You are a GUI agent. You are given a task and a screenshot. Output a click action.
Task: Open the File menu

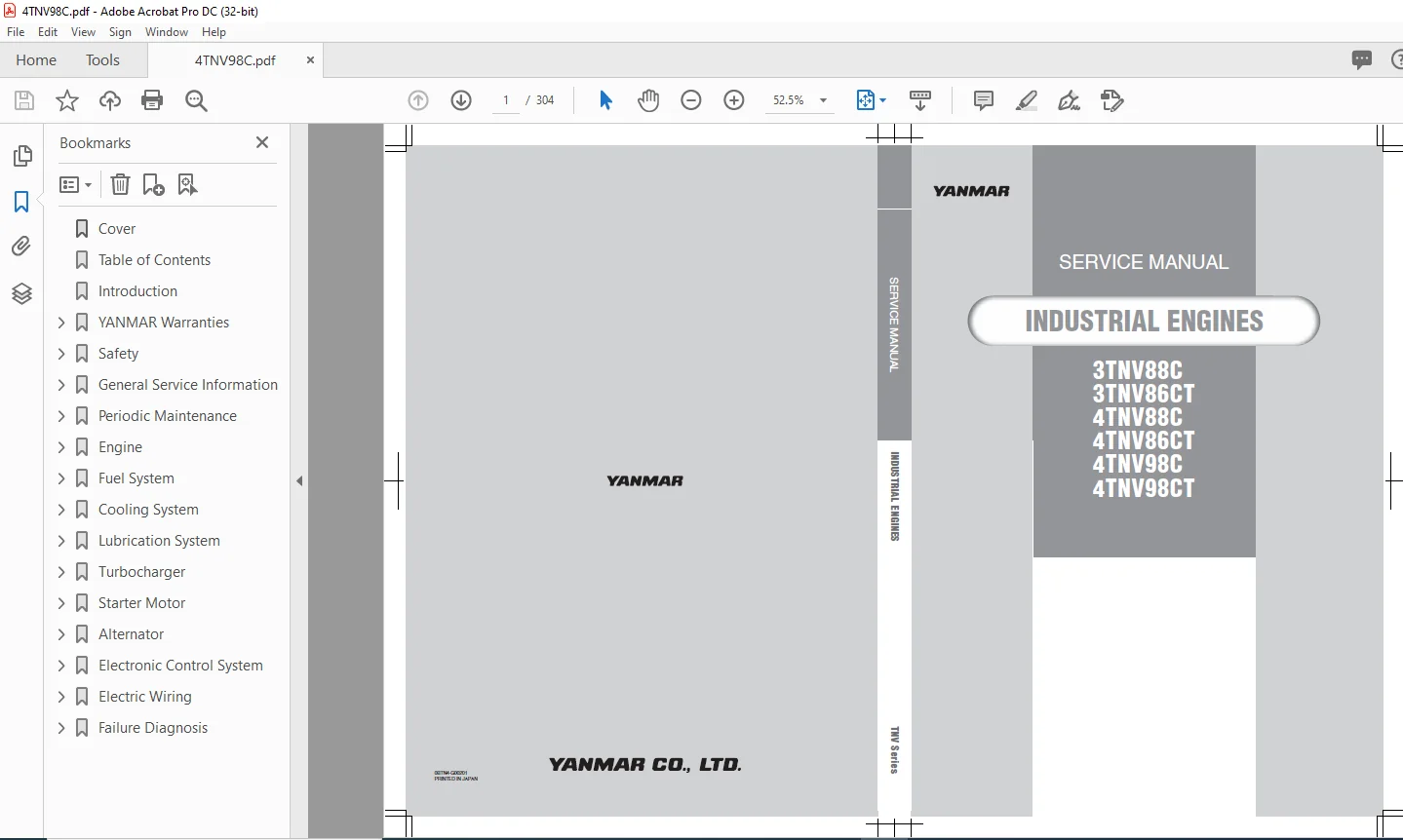(16, 32)
